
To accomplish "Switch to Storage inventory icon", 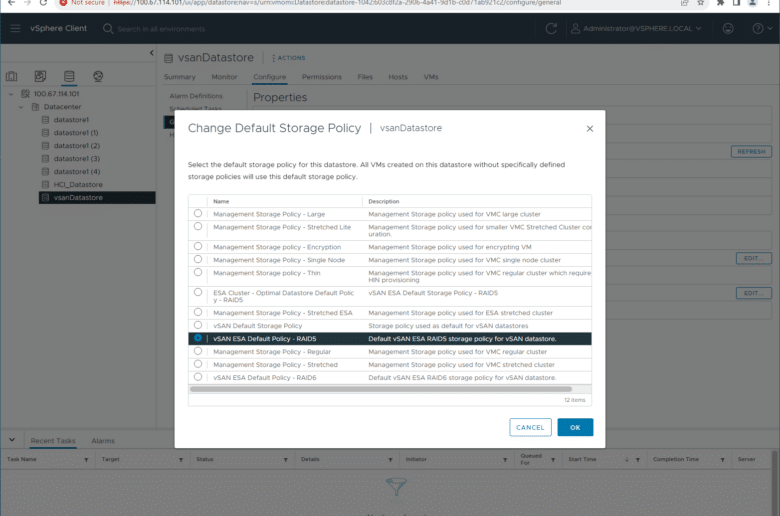I will 69,76.
